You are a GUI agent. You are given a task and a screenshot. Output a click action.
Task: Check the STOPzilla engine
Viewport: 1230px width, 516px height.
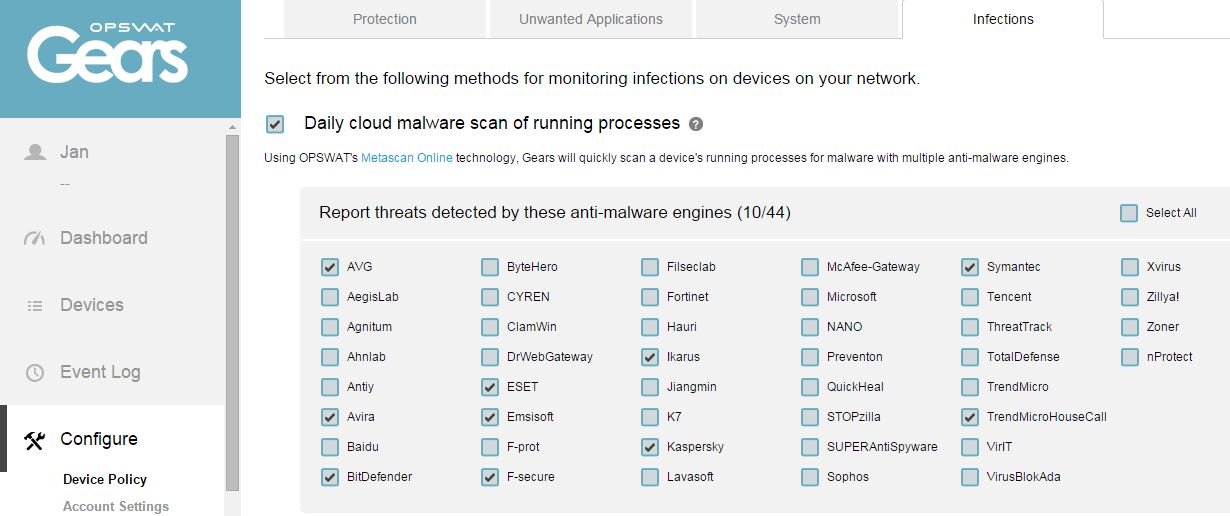[x=810, y=417]
